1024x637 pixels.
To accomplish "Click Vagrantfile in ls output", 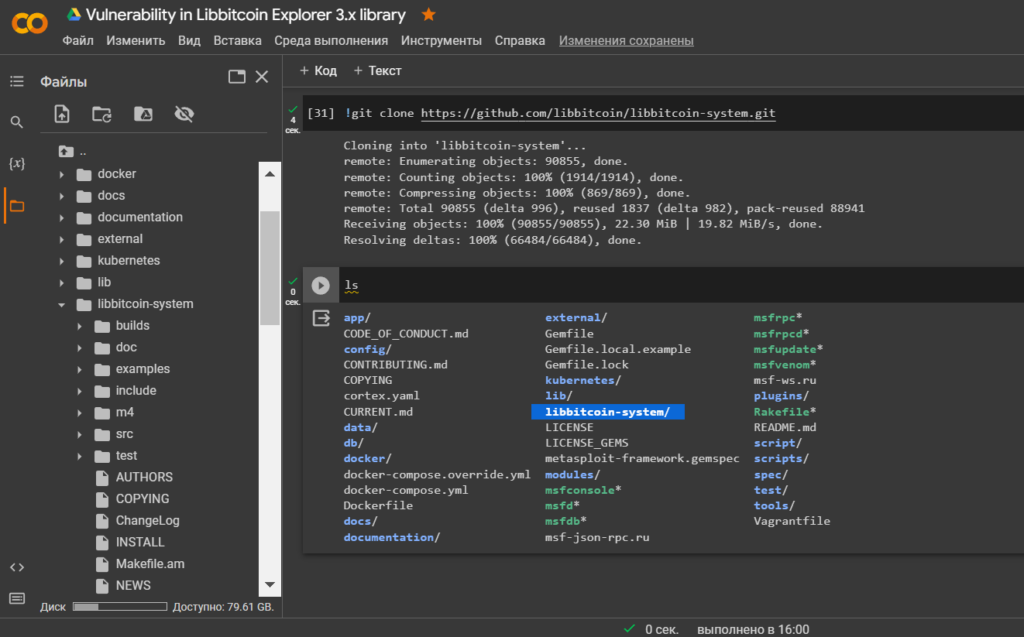I will pyautogui.click(x=792, y=521).
